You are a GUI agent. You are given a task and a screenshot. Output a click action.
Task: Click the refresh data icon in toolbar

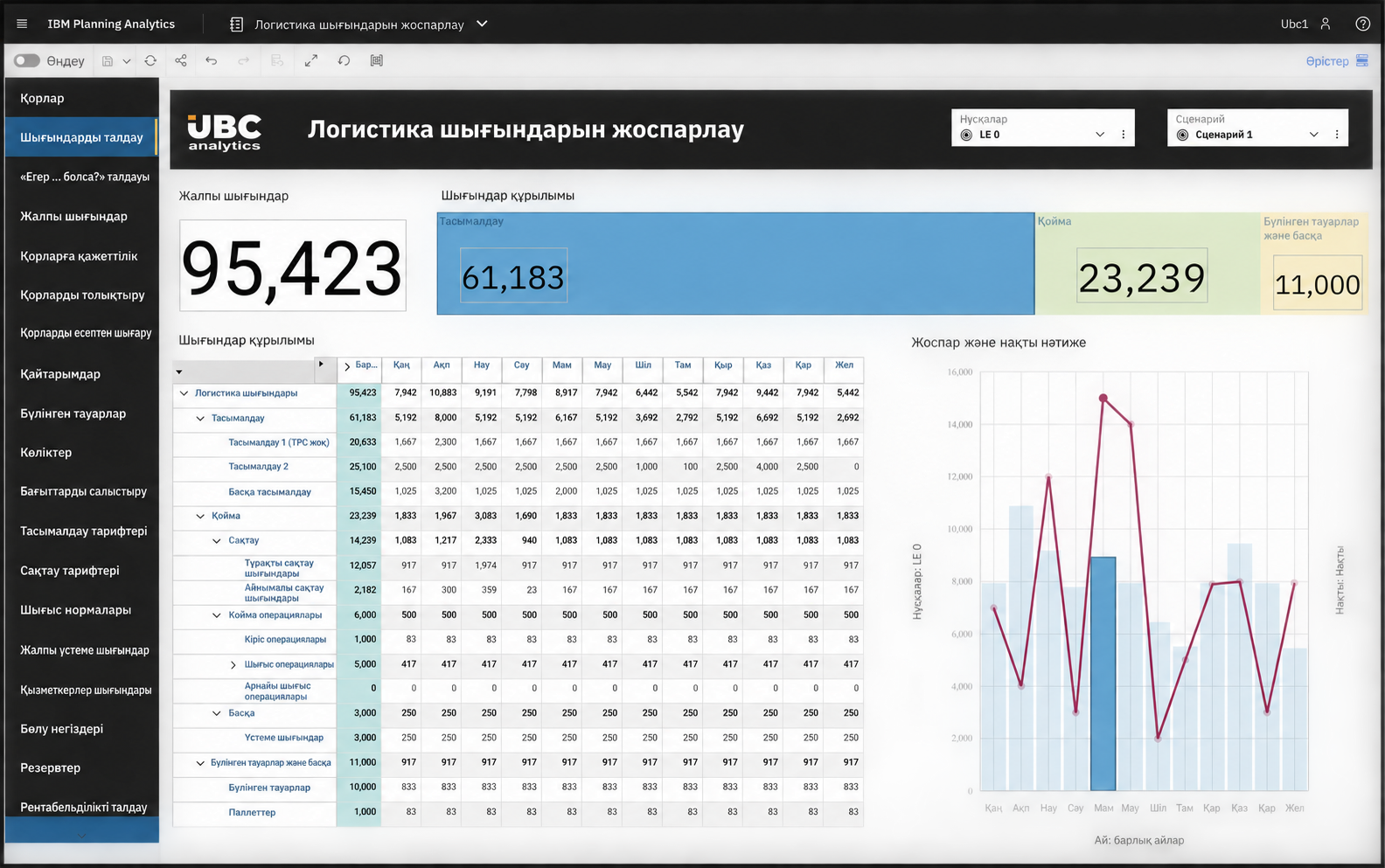tap(150, 60)
